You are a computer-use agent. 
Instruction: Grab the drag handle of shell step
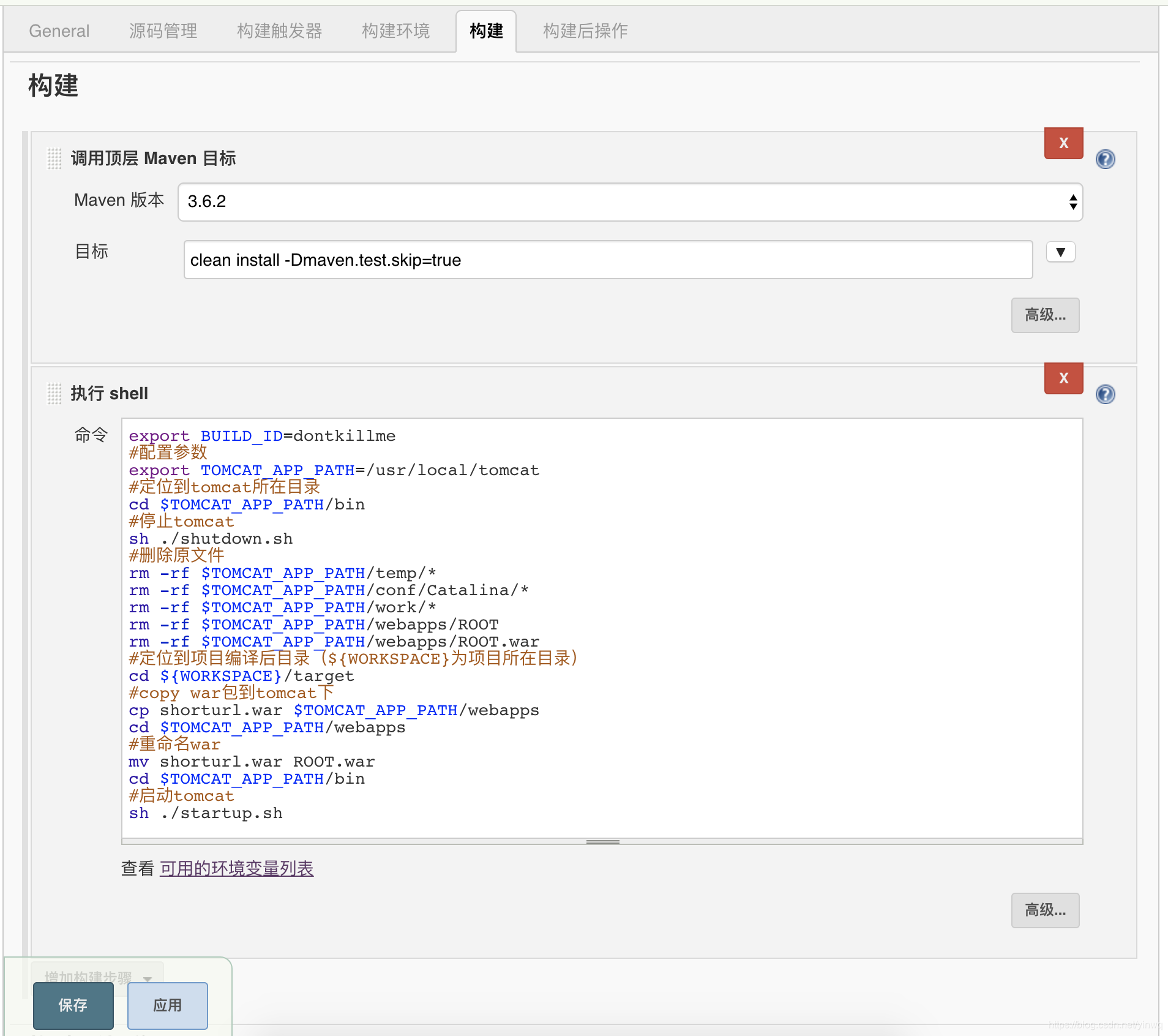[54, 394]
